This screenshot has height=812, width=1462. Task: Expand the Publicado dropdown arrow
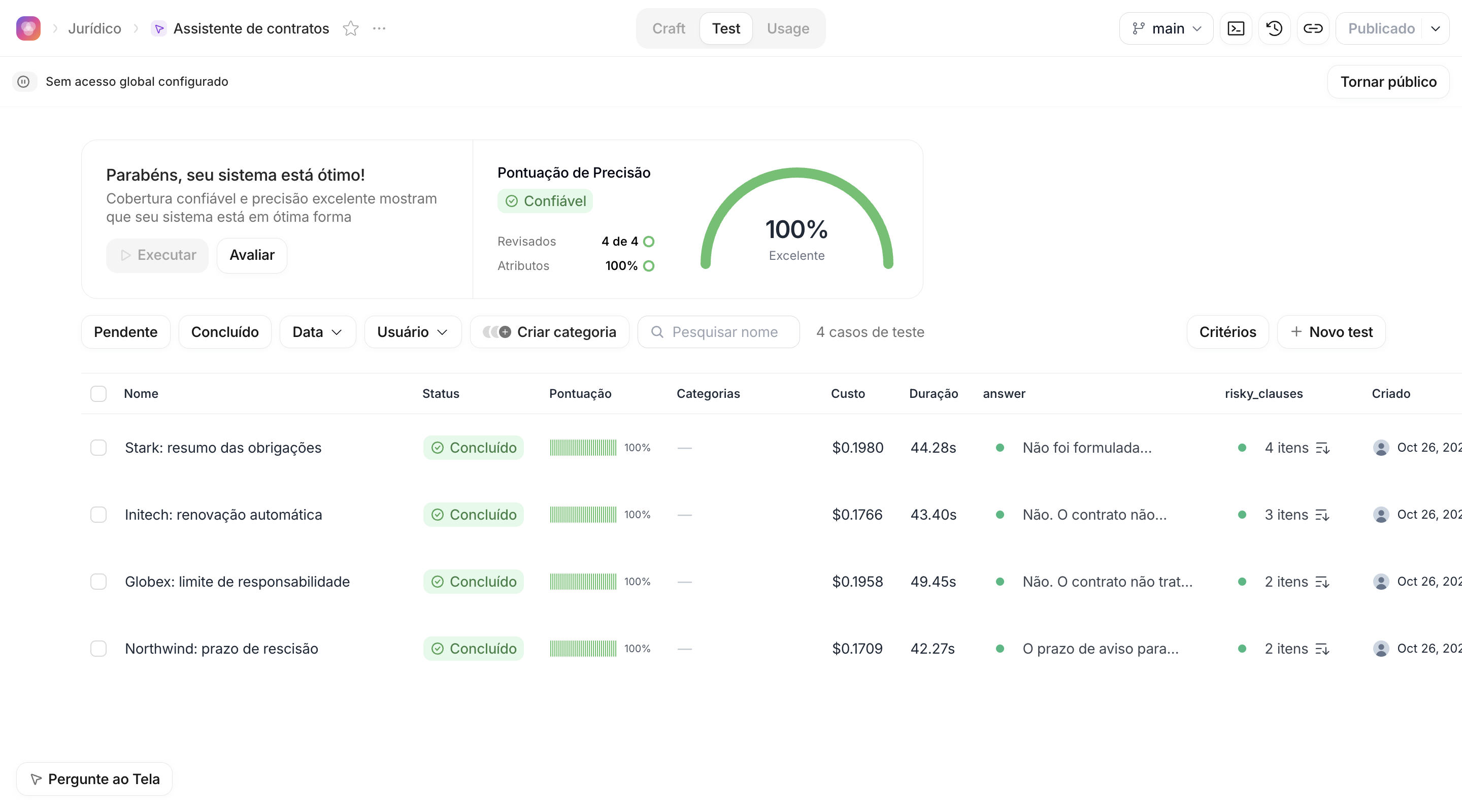point(1435,28)
